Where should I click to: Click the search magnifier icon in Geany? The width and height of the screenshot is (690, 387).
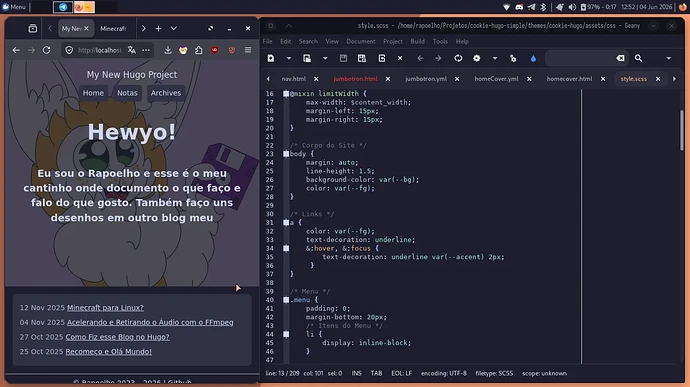pyautogui.click(x=639, y=58)
